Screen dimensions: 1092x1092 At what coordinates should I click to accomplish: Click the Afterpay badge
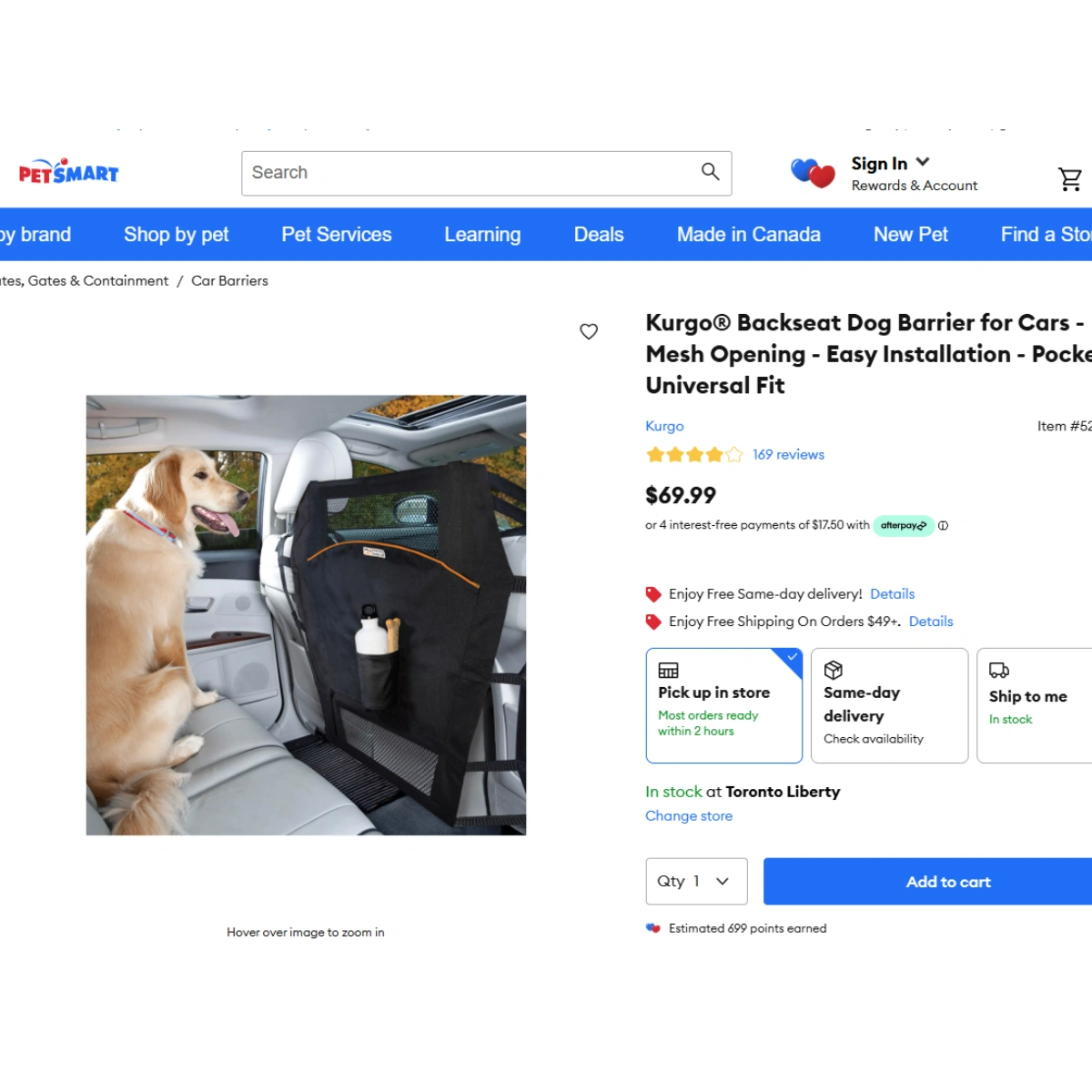[904, 525]
